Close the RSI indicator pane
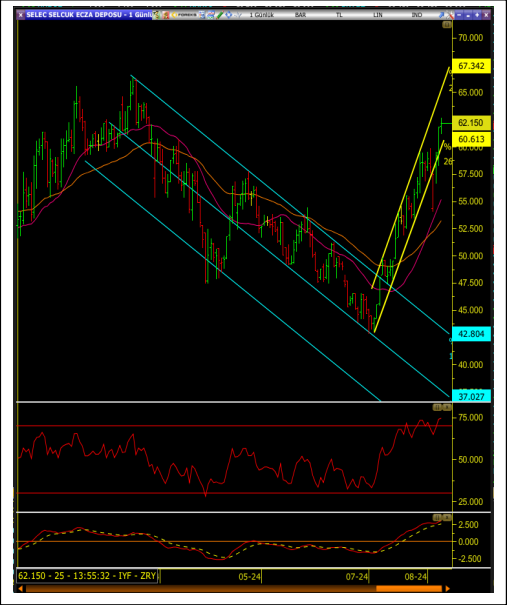Screen dimensions: 507x605 pyautogui.click(x=446, y=407)
